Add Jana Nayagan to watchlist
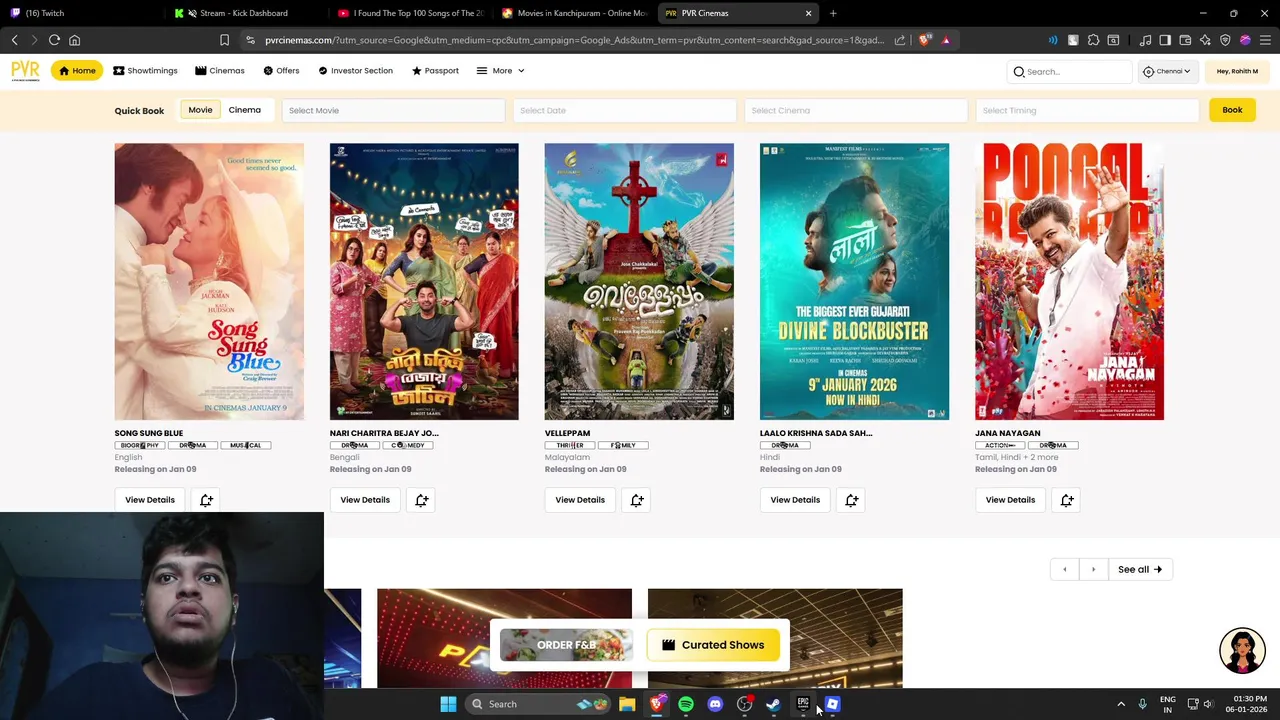 pyautogui.click(x=1067, y=500)
